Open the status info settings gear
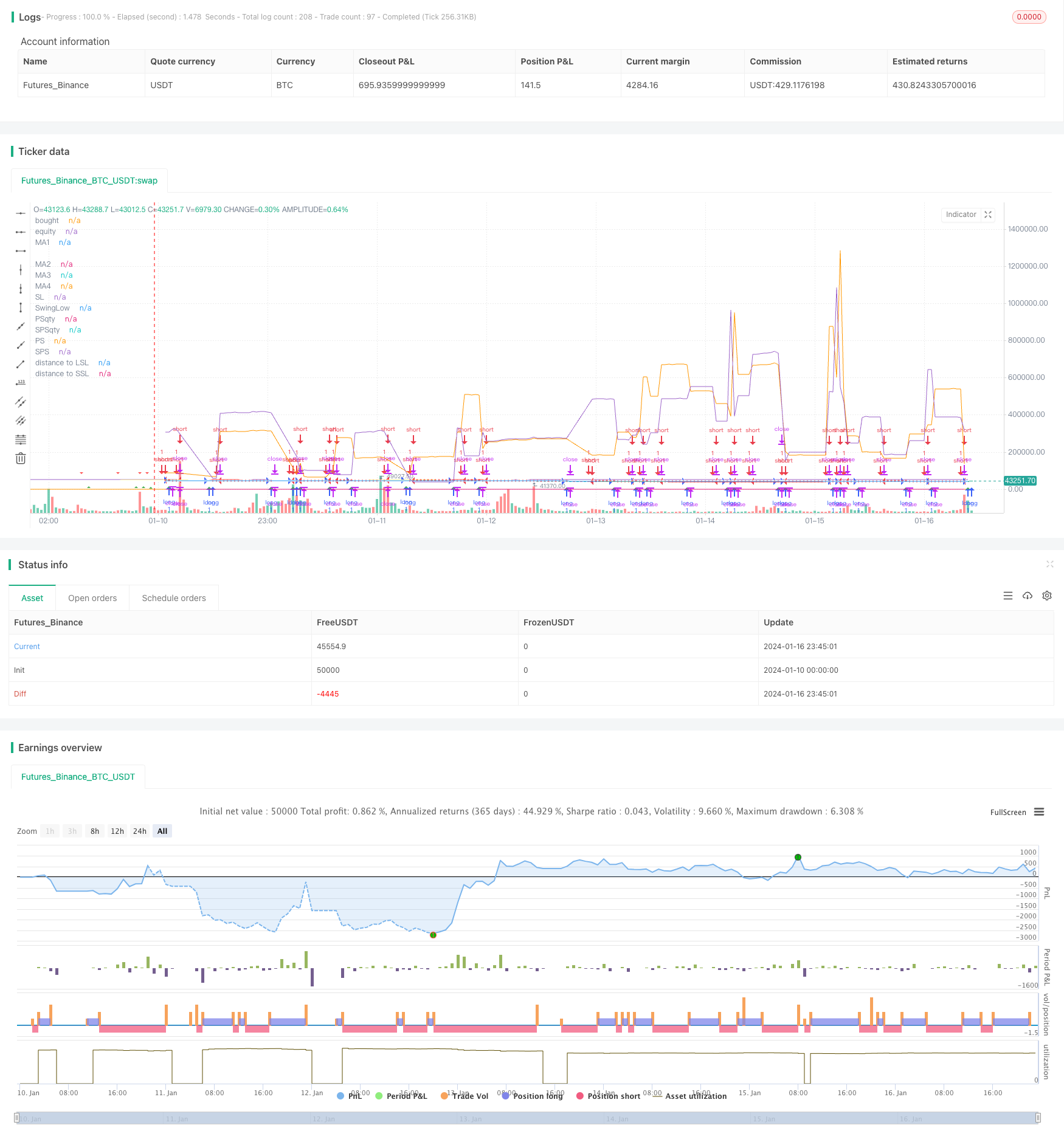The width and height of the screenshot is (1064, 1142). pyautogui.click(x=1047, y=596)
